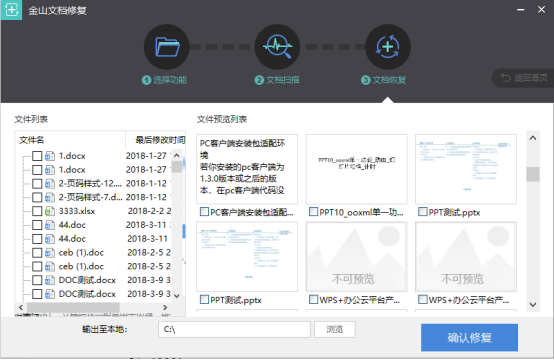Click the folder icon for step 选择功能
This screenshot has height=360, width=554.
click(x=166, y=47)
